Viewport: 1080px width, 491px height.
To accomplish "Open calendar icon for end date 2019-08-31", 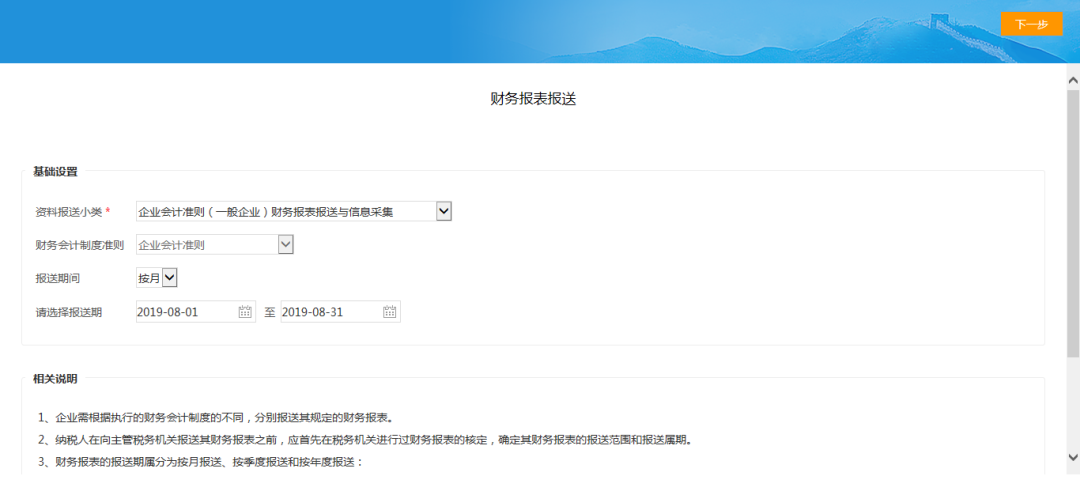I will tap(389, 312).
